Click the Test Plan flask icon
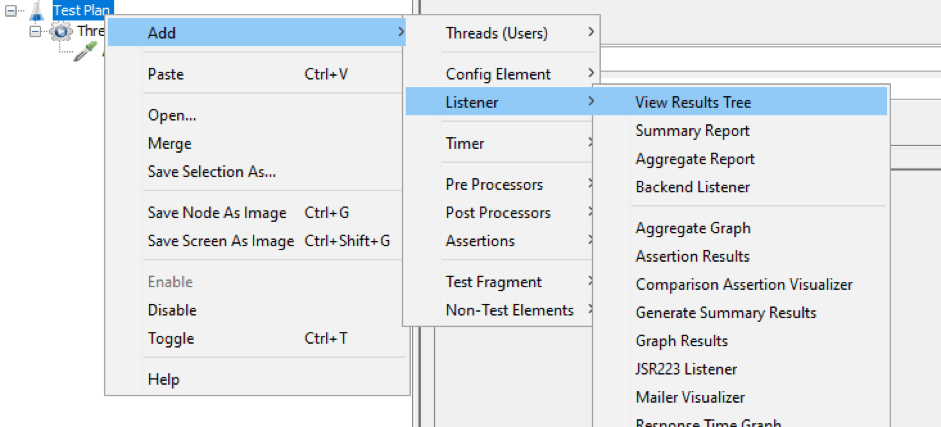Viewport: 941px width, 427px height. 37,9
